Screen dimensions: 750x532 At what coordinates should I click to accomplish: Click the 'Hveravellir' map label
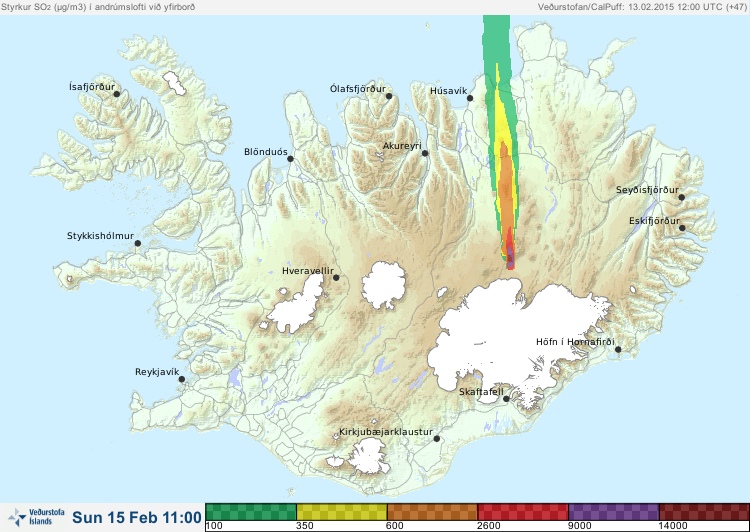coord(308,271)
